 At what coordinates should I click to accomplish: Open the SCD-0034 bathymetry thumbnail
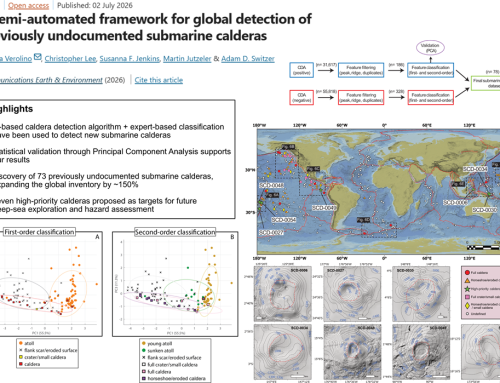(283, 352)
